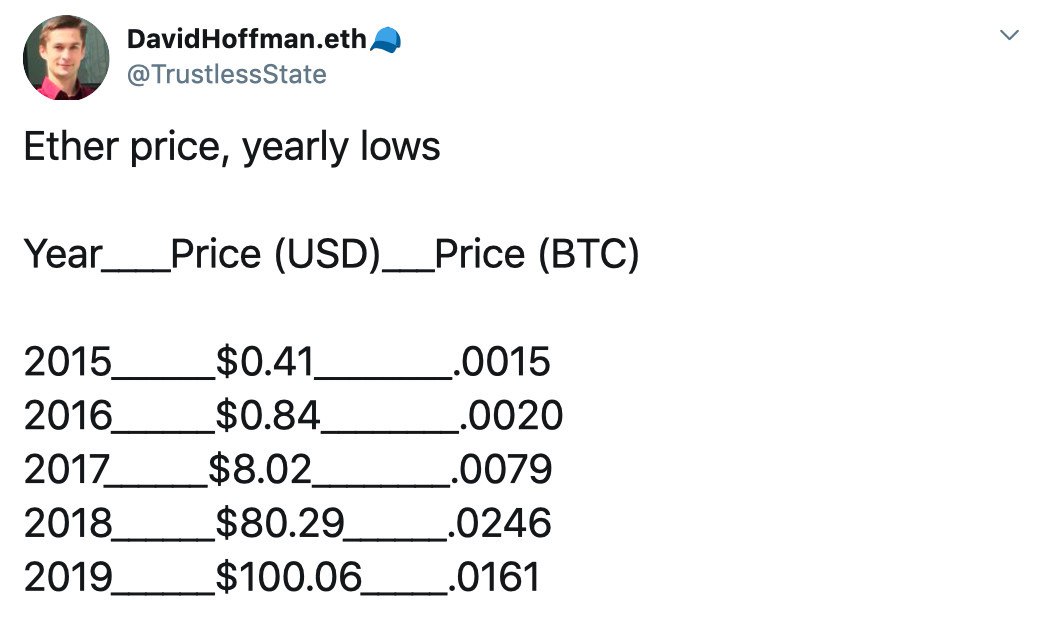Click the $0.84 price value

268,415
